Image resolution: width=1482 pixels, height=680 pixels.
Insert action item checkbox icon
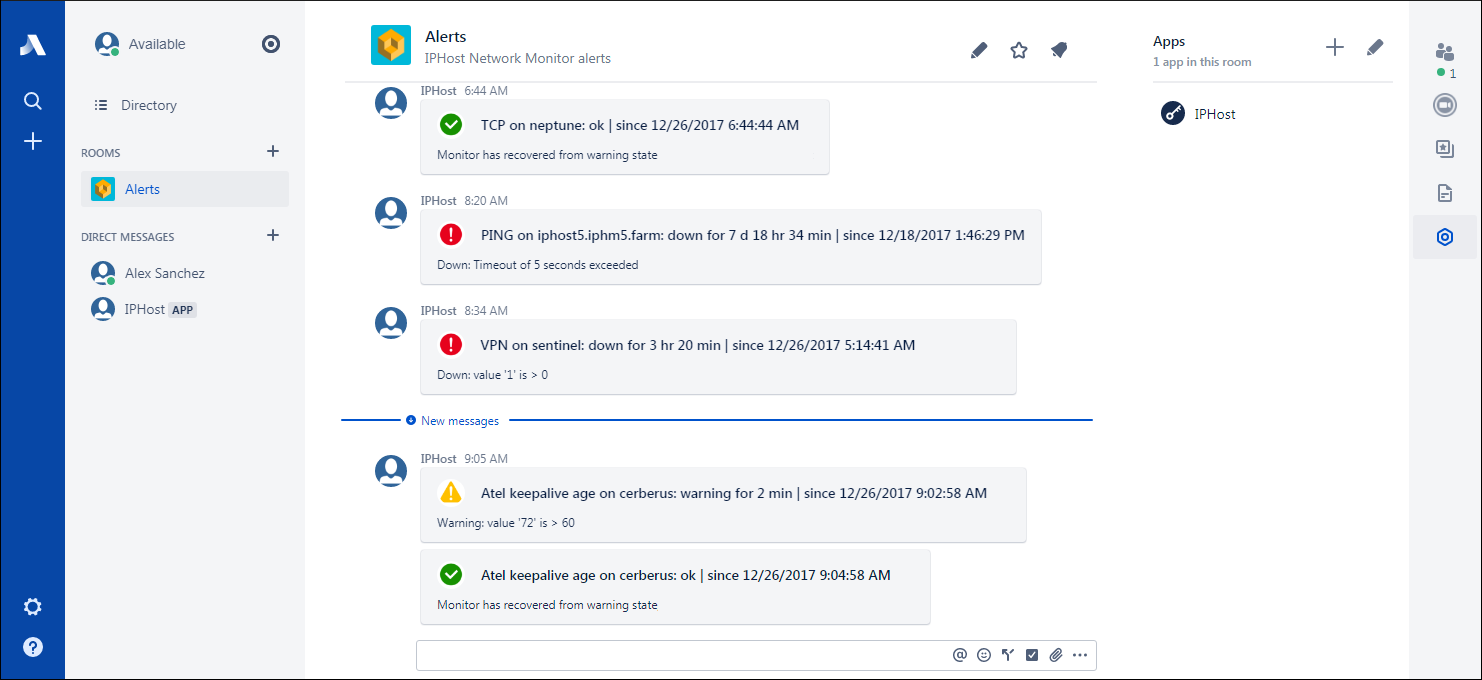point(1032,655)
